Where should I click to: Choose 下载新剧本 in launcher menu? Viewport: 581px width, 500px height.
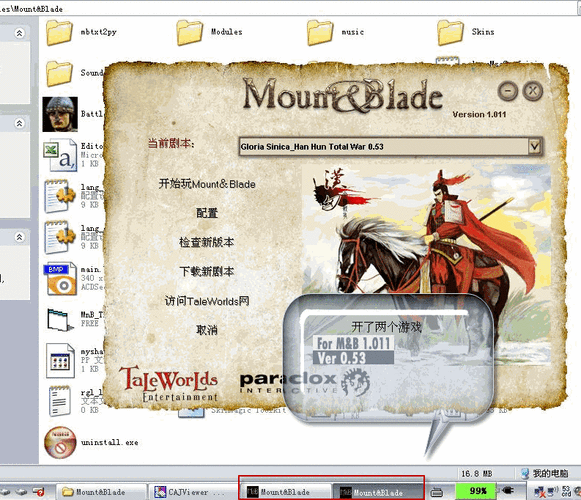click(x=207, y=272)
